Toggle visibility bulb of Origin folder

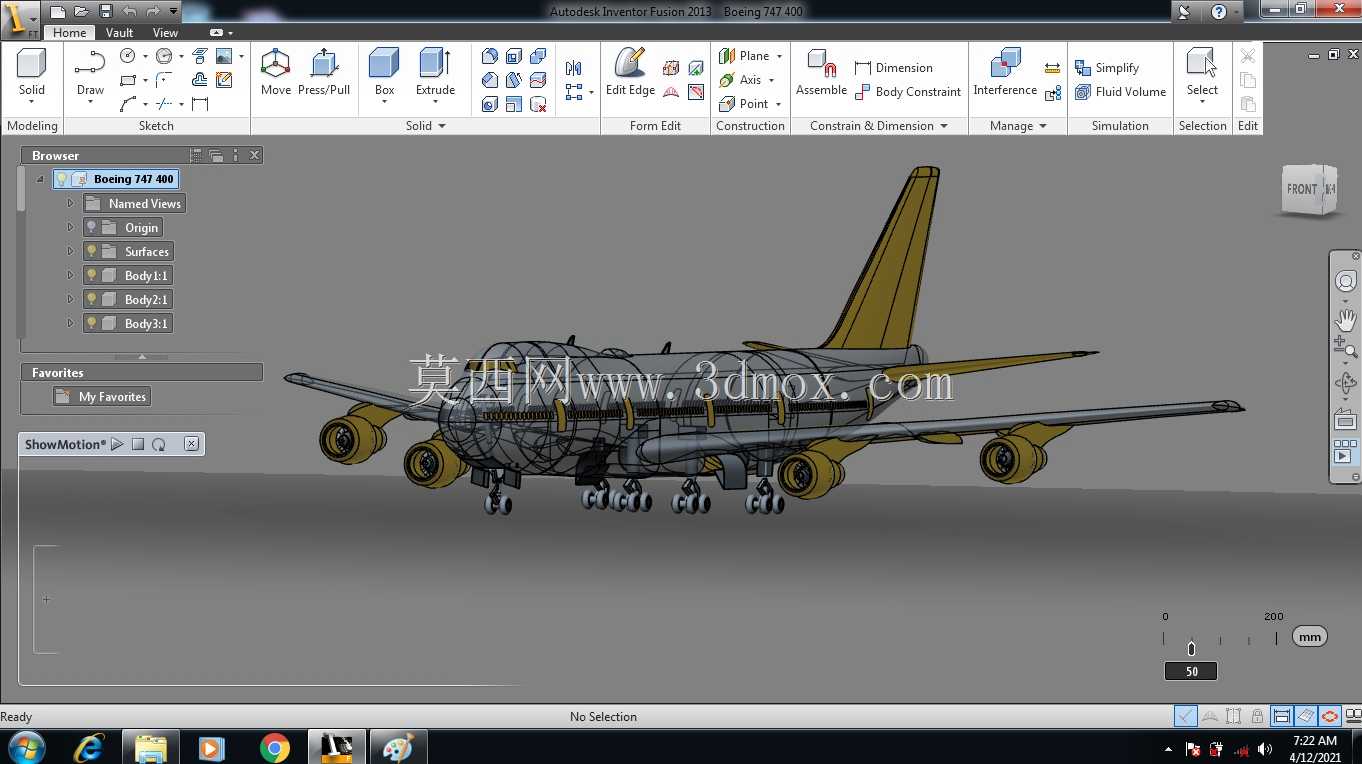coord(91,227)
